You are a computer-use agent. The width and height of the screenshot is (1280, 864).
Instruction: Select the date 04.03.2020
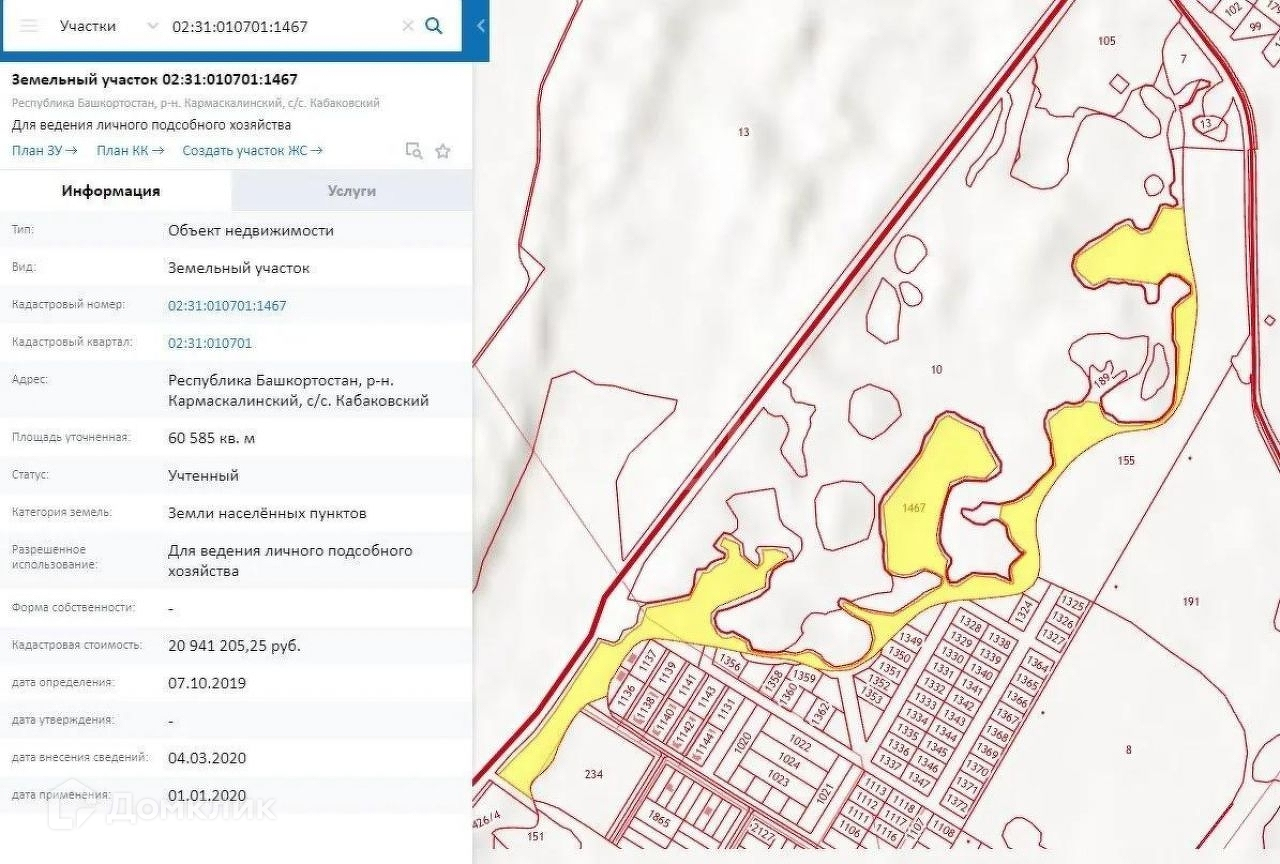pyautogui.click(x=207, y=758)
